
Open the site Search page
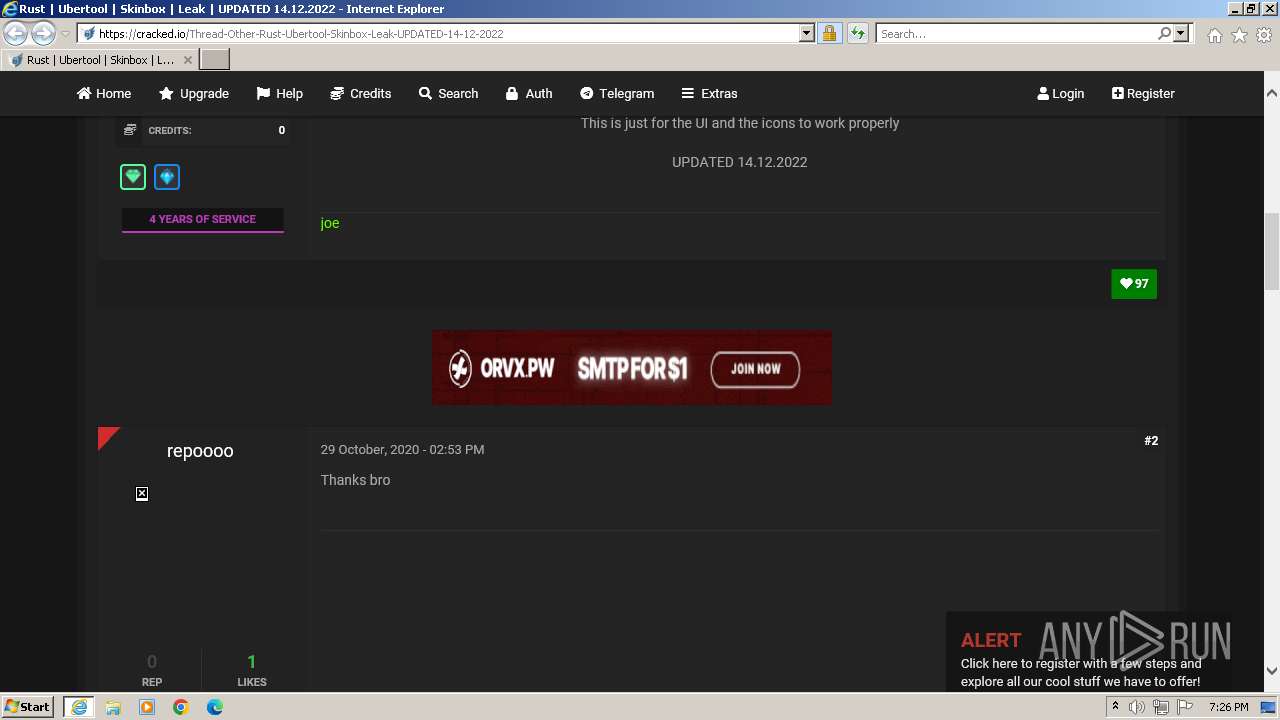click(x=448, y=93)
